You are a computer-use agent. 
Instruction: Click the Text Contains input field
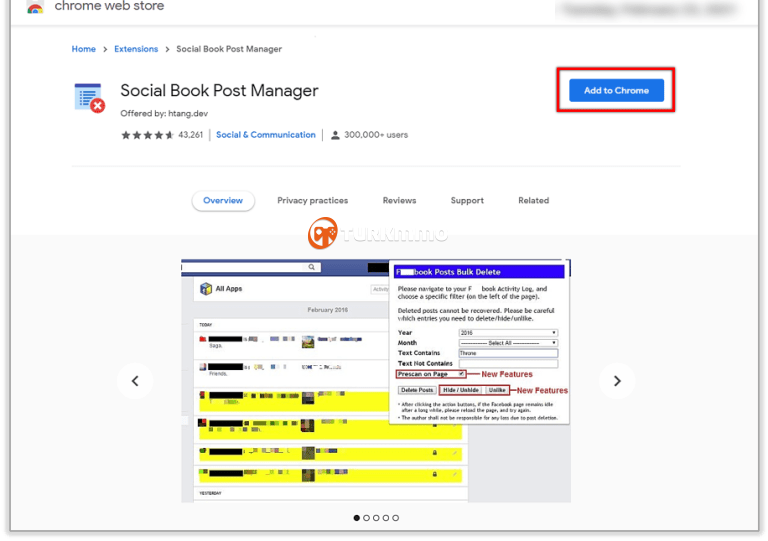coord(508,353)
